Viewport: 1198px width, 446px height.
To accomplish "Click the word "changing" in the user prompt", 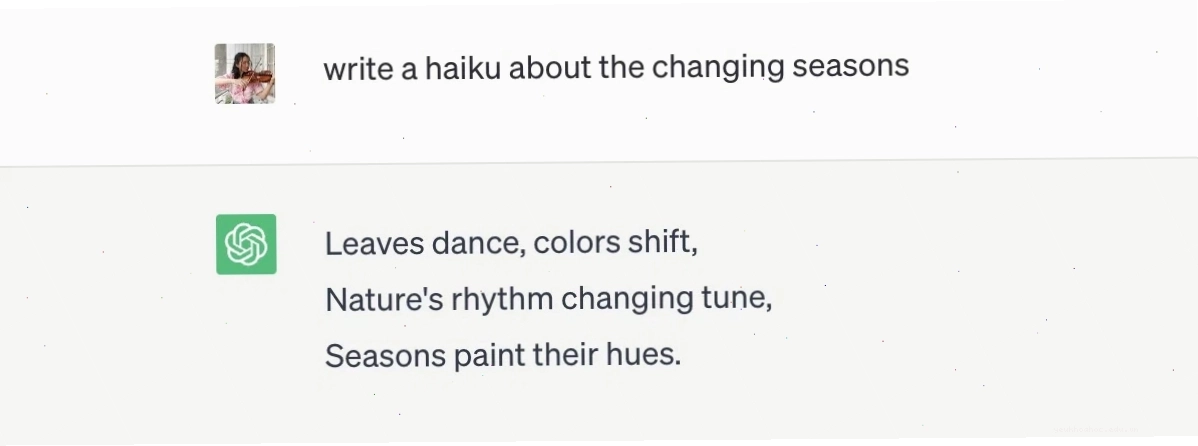I will click(x=718, y=68).
